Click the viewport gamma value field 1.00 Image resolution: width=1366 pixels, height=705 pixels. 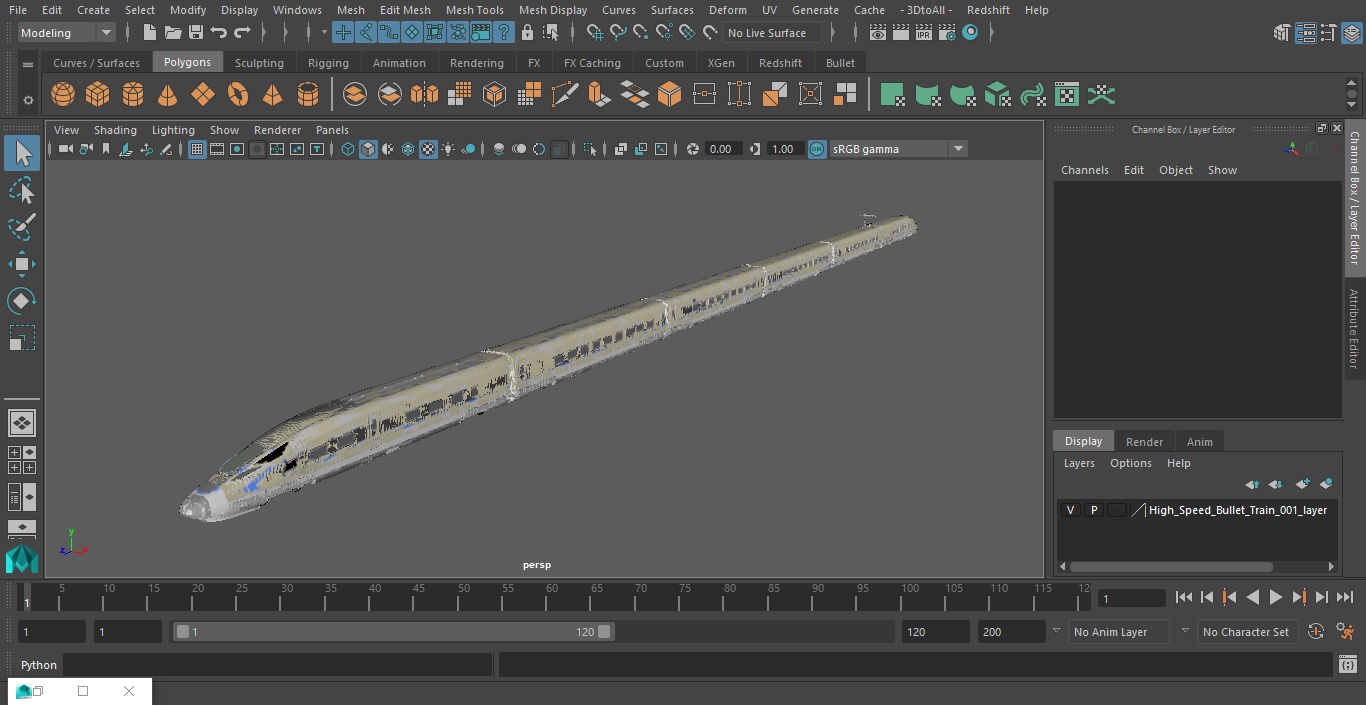pyautogui.click(x=783, y=149)
